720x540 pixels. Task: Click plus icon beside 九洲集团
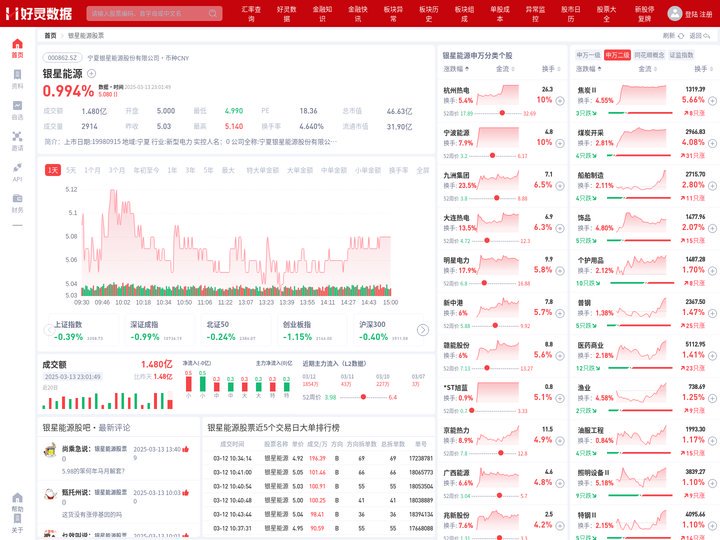coord(560,186)
